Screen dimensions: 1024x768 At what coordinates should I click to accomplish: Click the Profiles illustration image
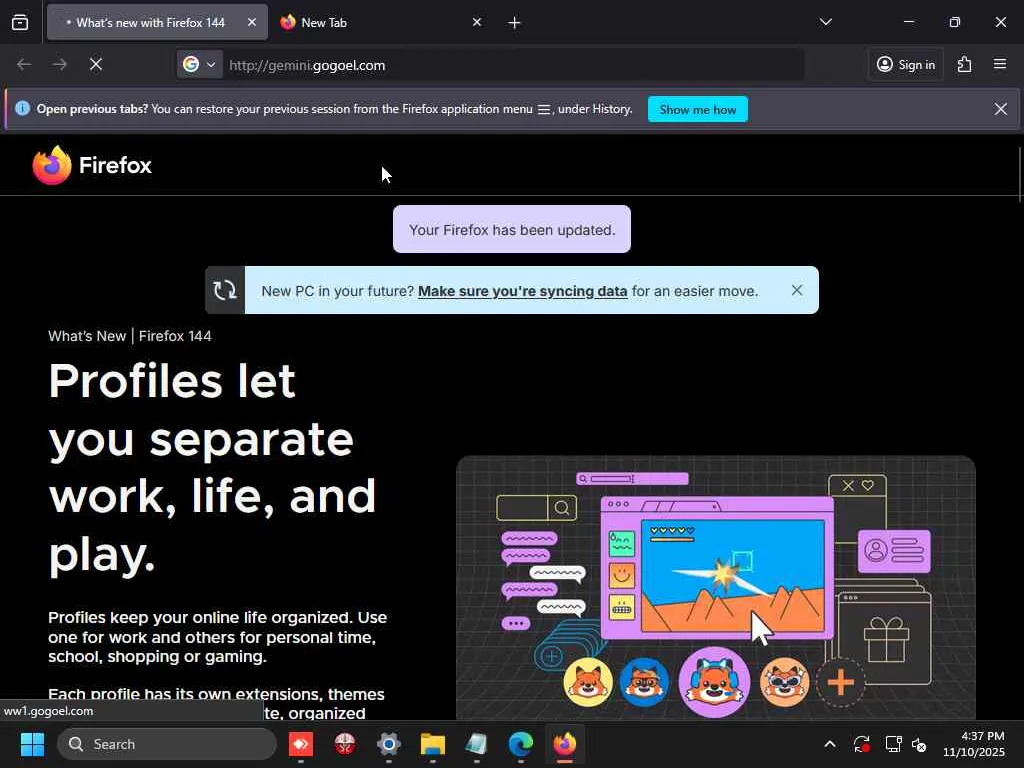[x=716, y=588]
